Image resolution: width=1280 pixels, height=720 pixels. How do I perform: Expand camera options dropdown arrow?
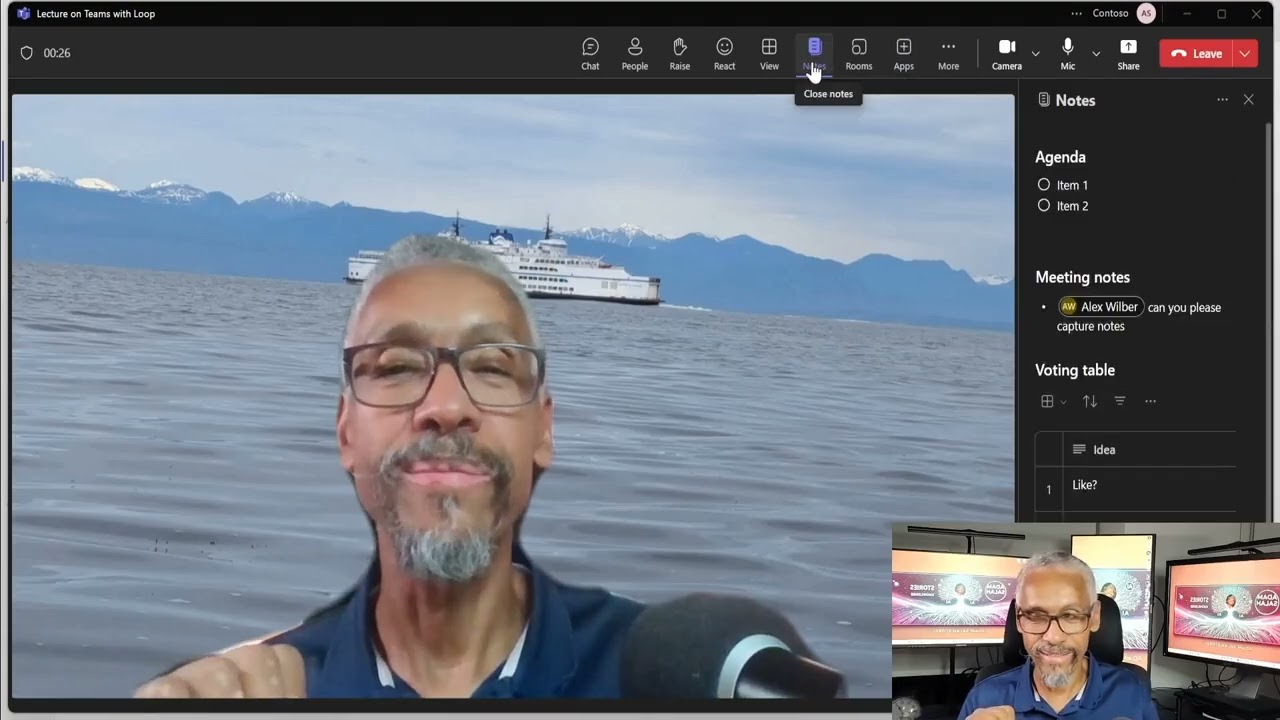pyautogui.click(x=1036, y=53)
